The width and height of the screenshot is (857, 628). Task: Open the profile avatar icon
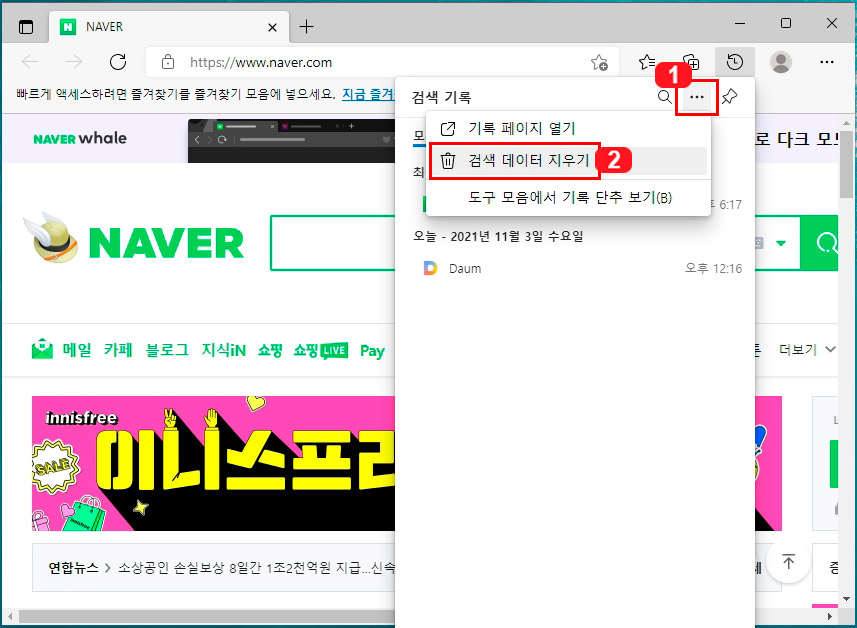[780, 62]
